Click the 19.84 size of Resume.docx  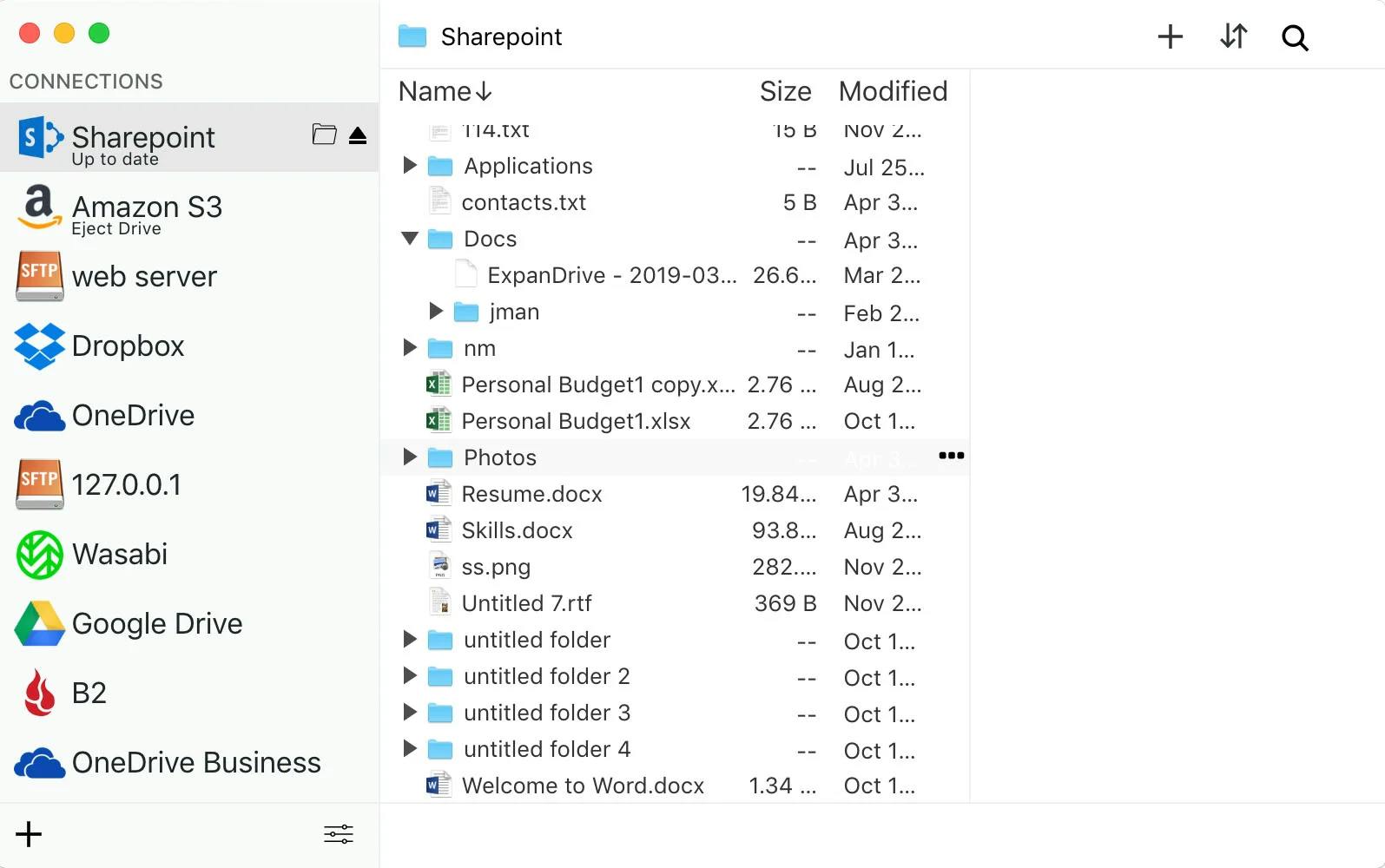coord(778,494)
